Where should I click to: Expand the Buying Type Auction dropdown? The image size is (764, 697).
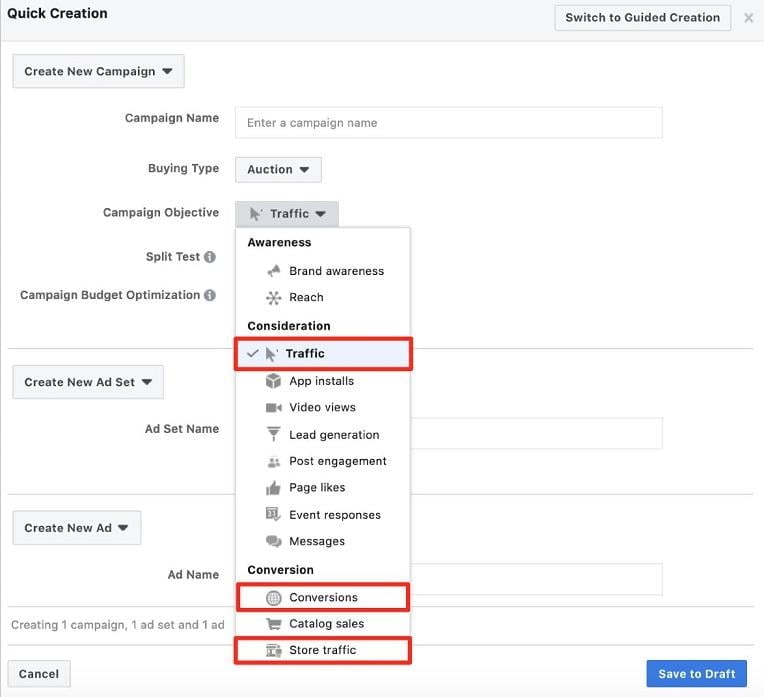point(278,170)
